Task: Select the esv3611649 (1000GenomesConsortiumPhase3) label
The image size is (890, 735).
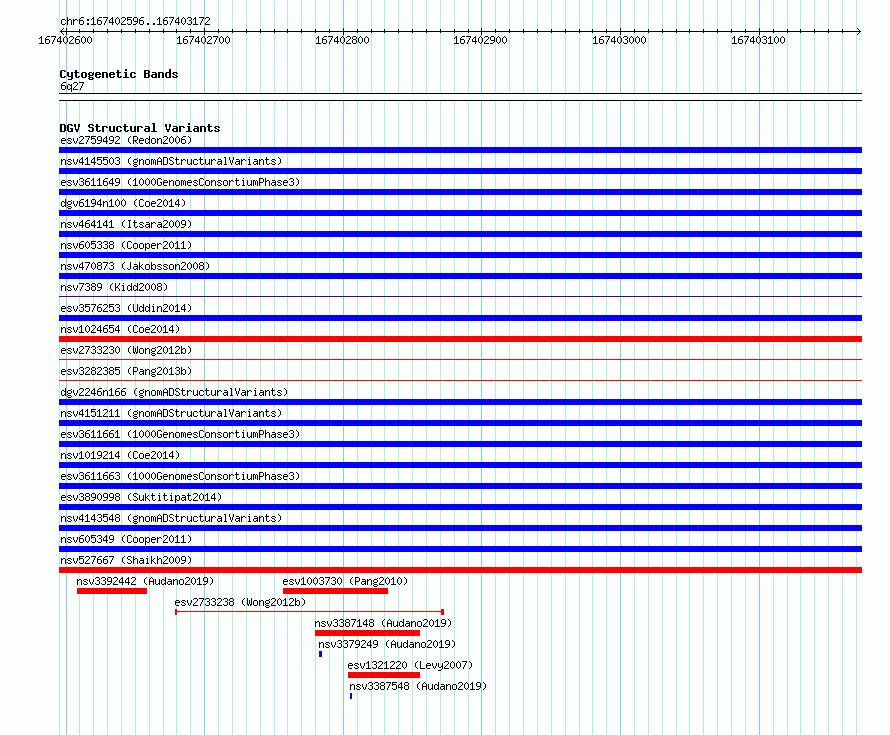Action: 180,182
